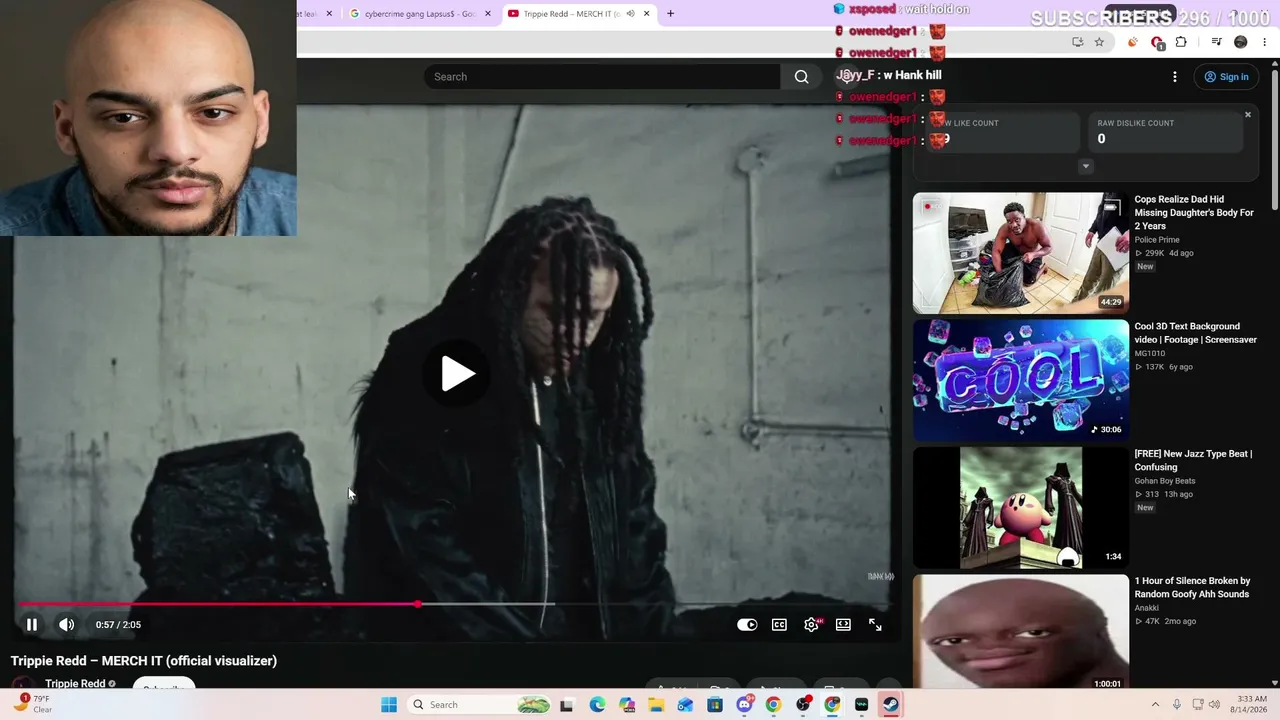Open the Chrome profile avatar
1280x720 pixels.
tap(1241, 42)
